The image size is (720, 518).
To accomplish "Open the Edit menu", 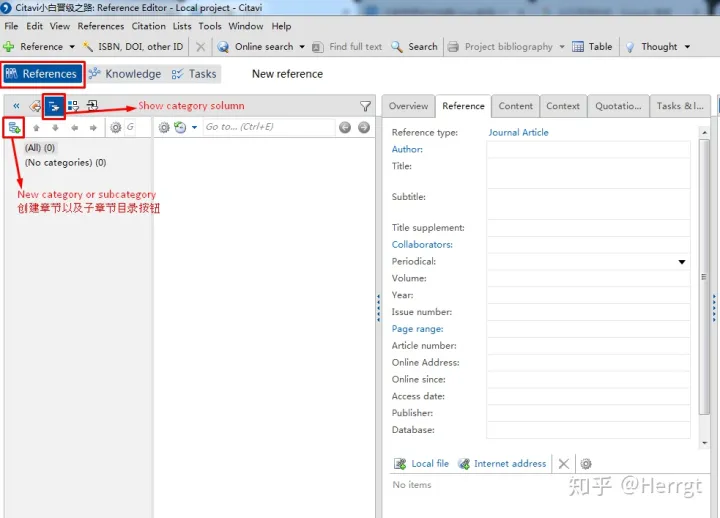I will [34, 26].
